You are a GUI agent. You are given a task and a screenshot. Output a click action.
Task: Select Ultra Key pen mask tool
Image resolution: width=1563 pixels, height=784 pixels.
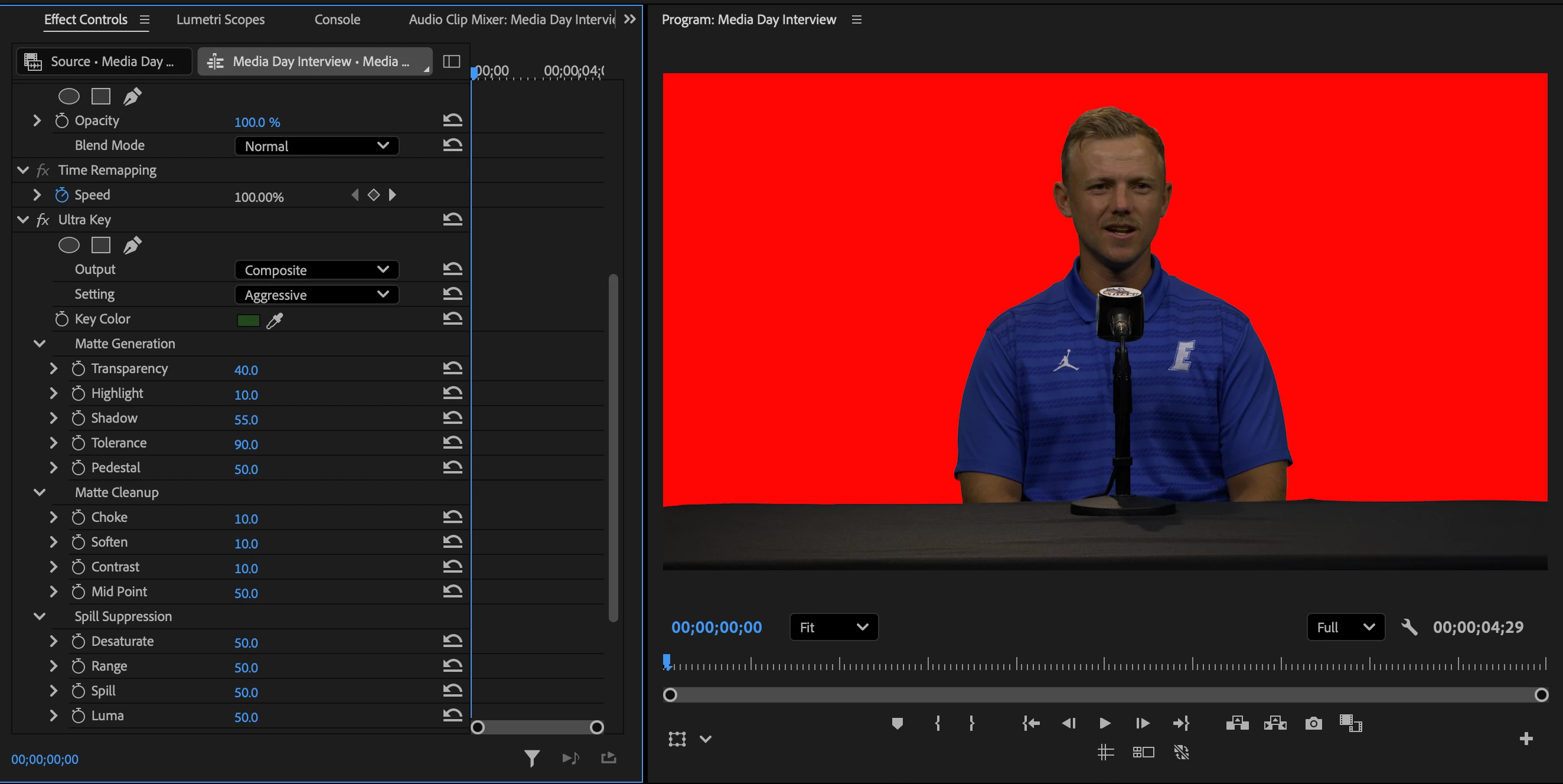click(x=132, y=245)
